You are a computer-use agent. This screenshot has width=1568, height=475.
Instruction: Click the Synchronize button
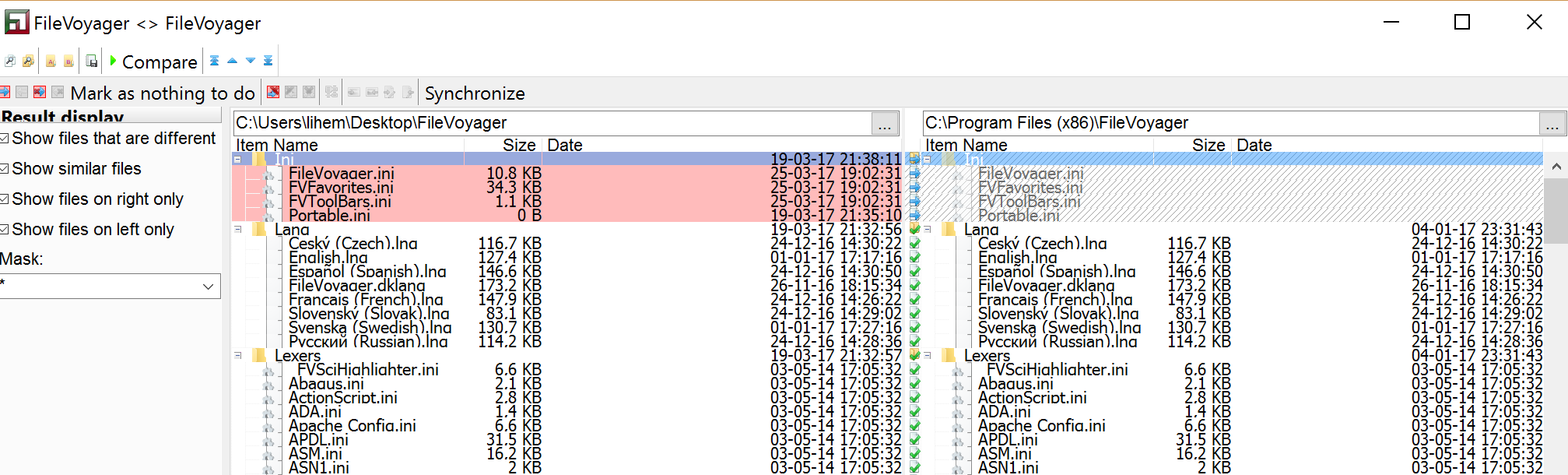475,93
